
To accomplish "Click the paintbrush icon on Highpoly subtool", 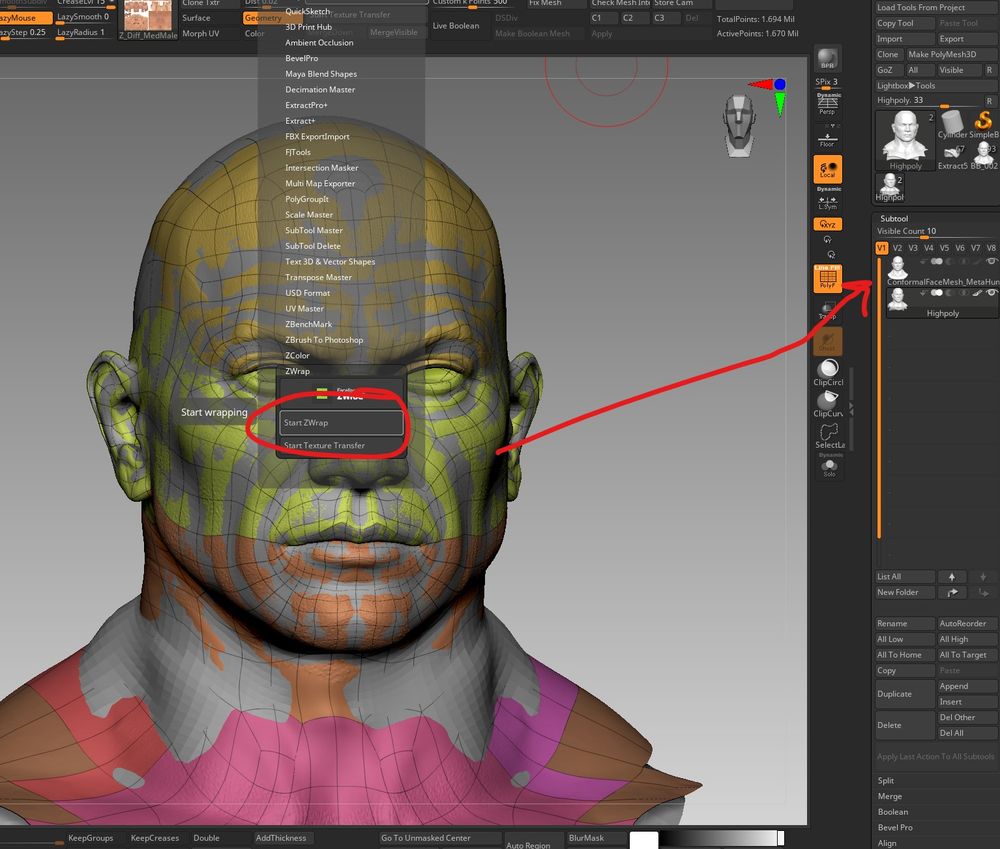I will click(x=976, y=293).
